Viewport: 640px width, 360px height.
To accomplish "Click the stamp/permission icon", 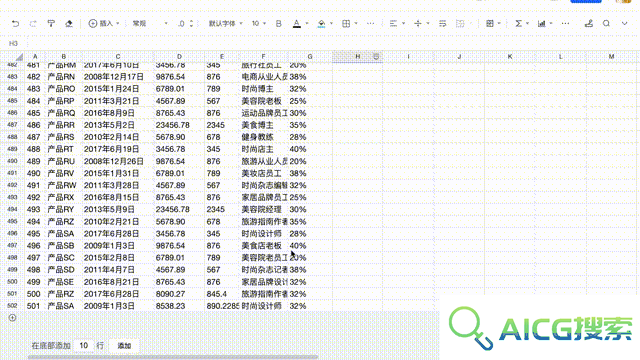I will (x=589, y=24).
